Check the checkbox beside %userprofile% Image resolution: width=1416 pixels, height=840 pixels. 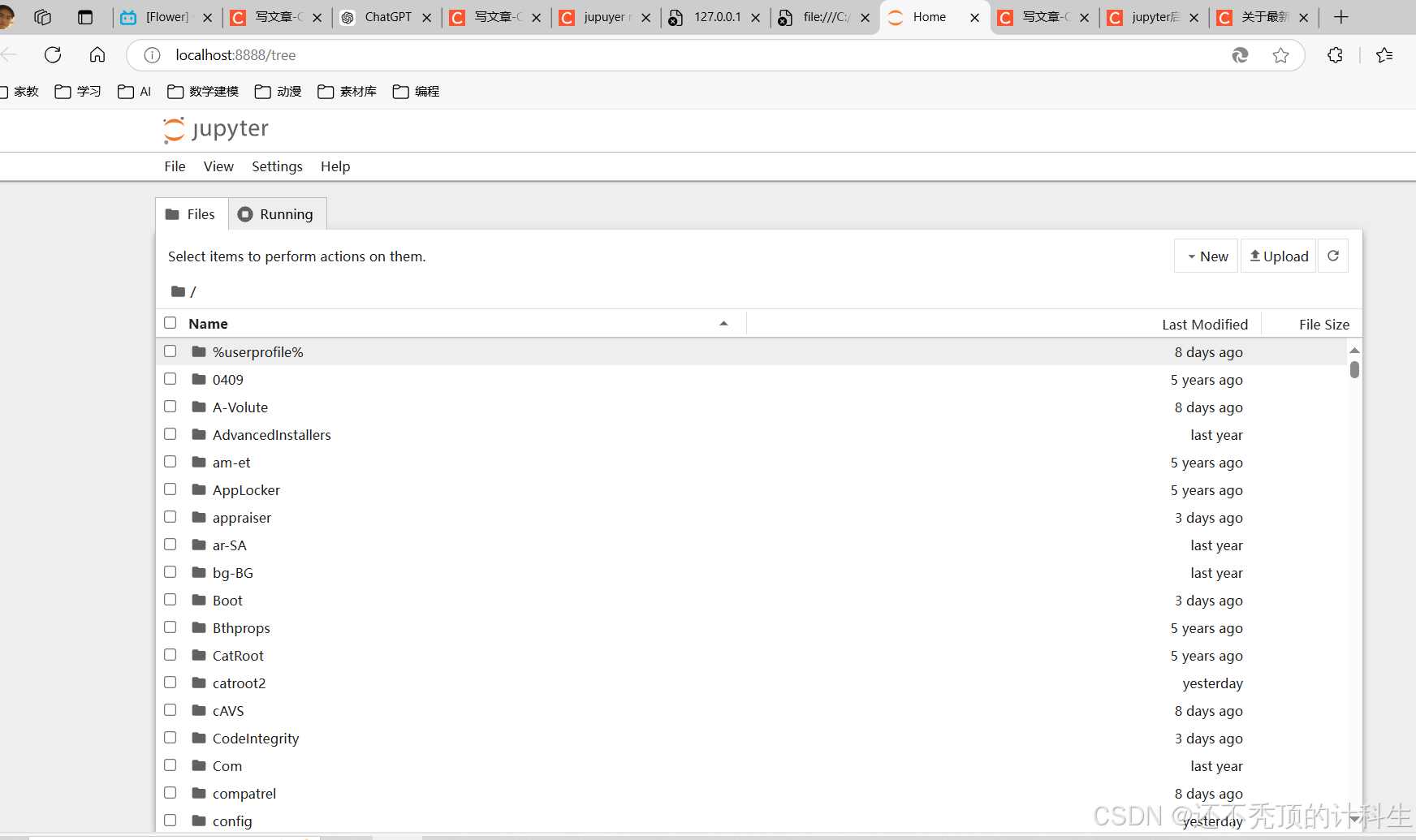point(170,351)
